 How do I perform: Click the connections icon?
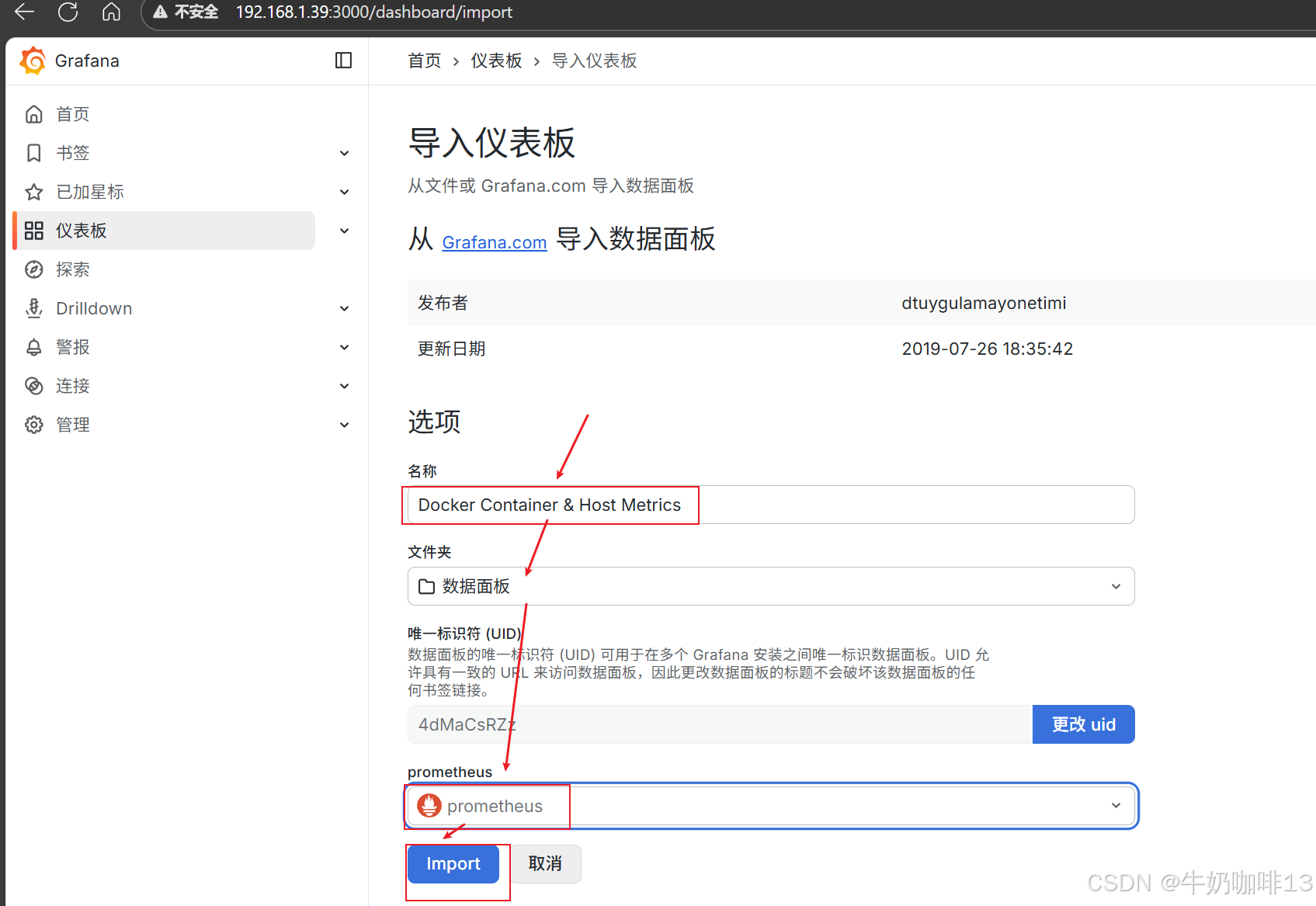tap(34, 386)
